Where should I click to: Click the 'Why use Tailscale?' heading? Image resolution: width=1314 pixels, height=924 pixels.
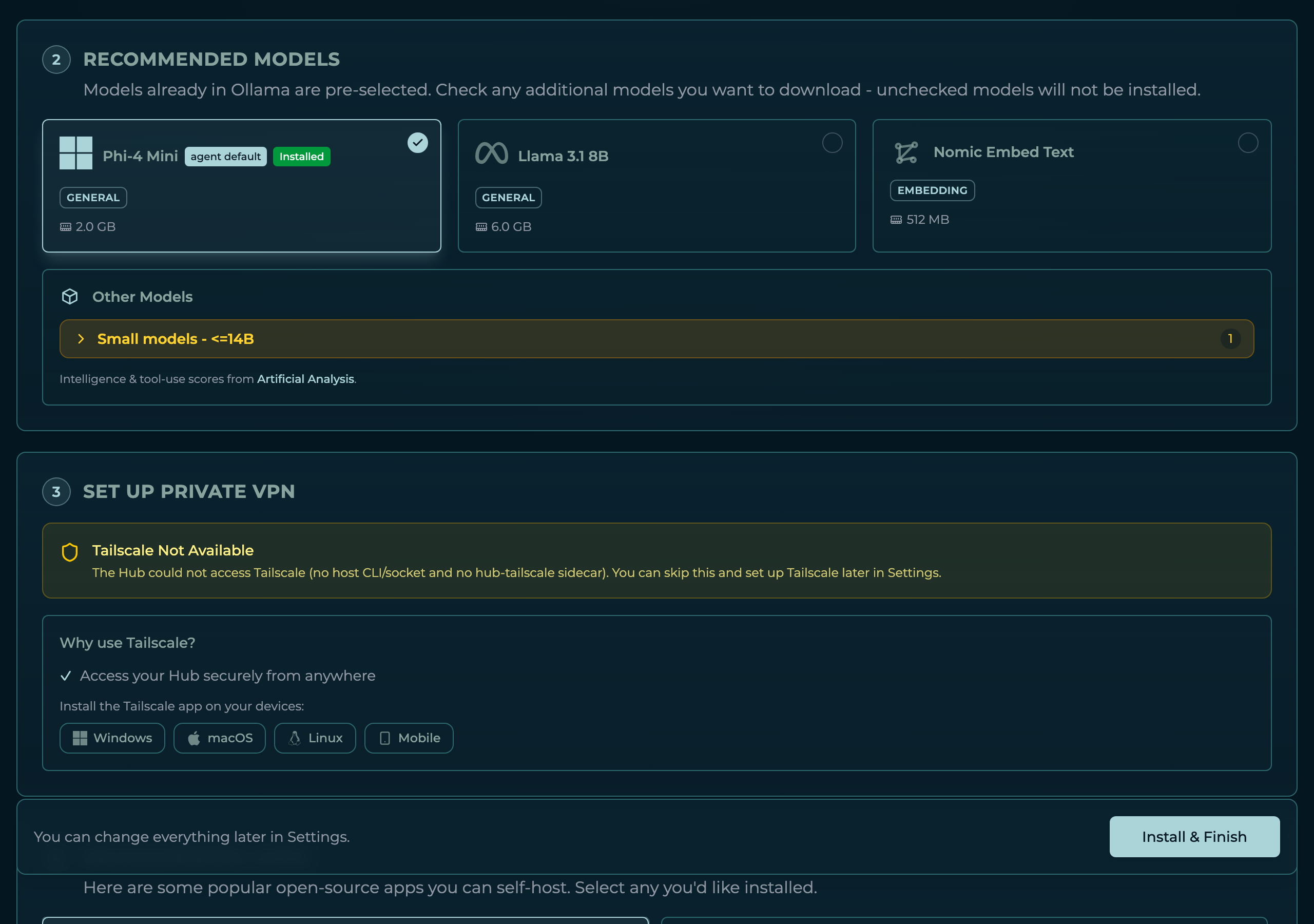click(x=128, y=643)
